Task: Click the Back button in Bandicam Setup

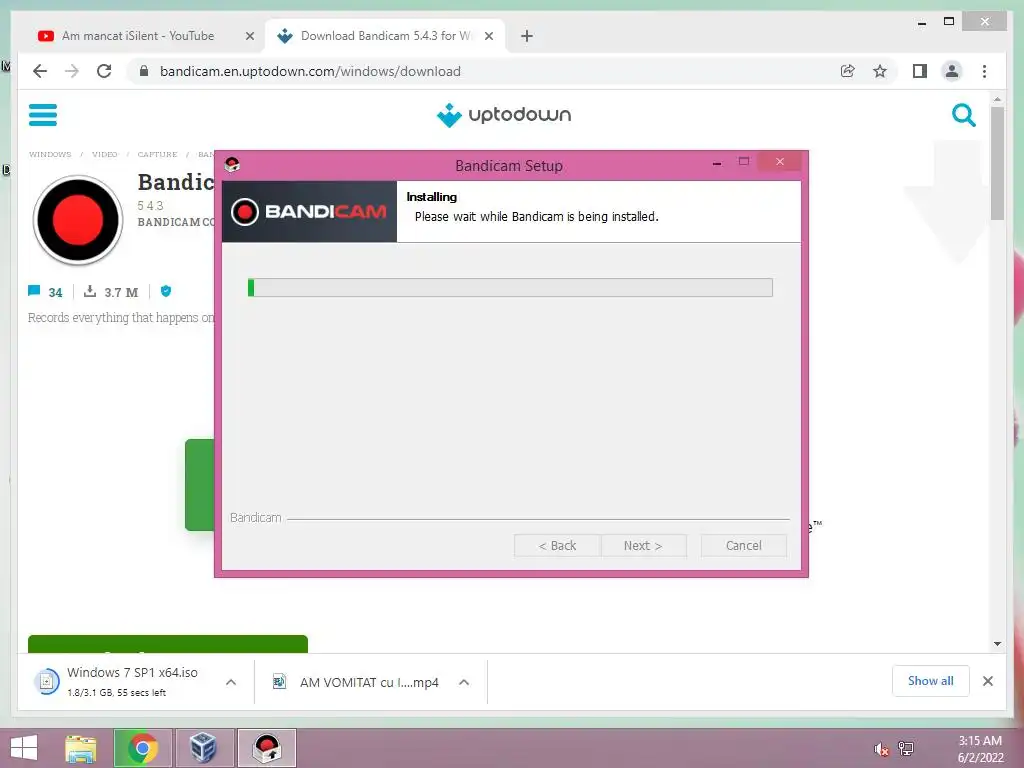Action: coord(557,545)
